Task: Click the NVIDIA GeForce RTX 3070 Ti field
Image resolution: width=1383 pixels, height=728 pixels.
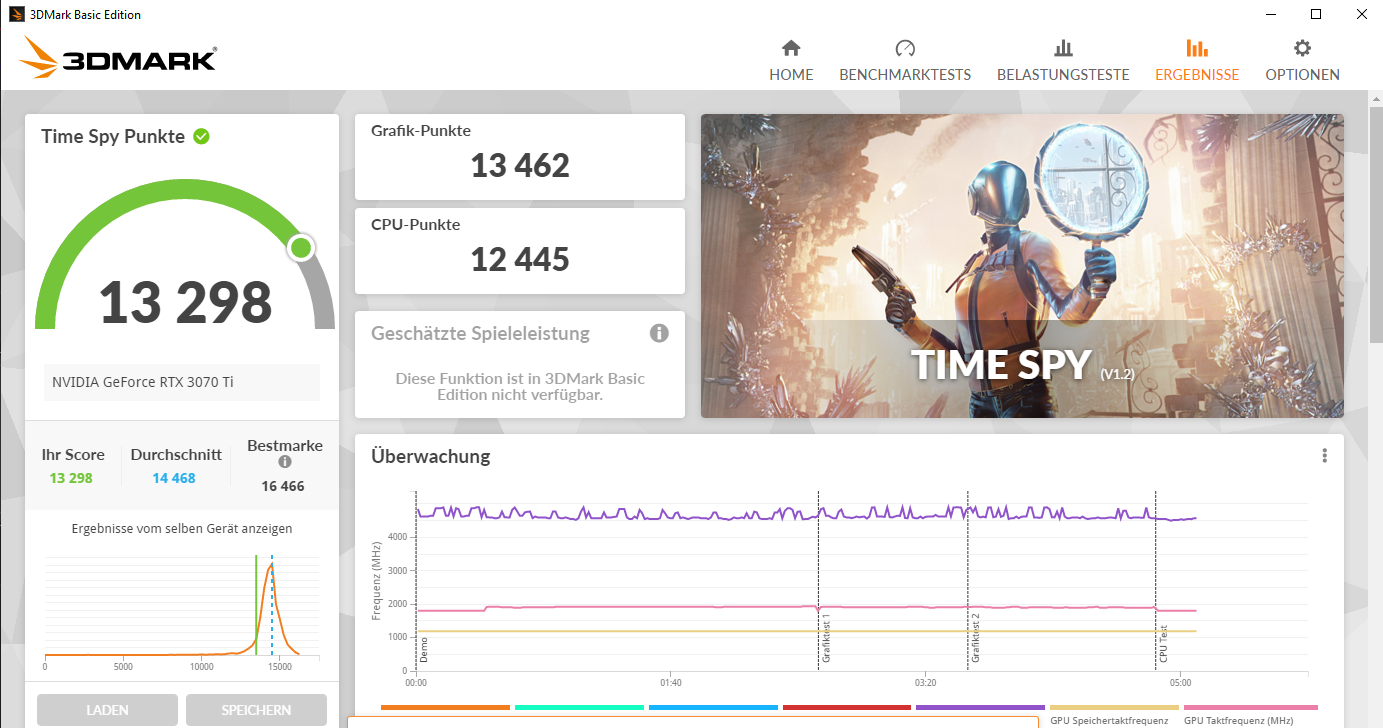Action: pos(181,382)
